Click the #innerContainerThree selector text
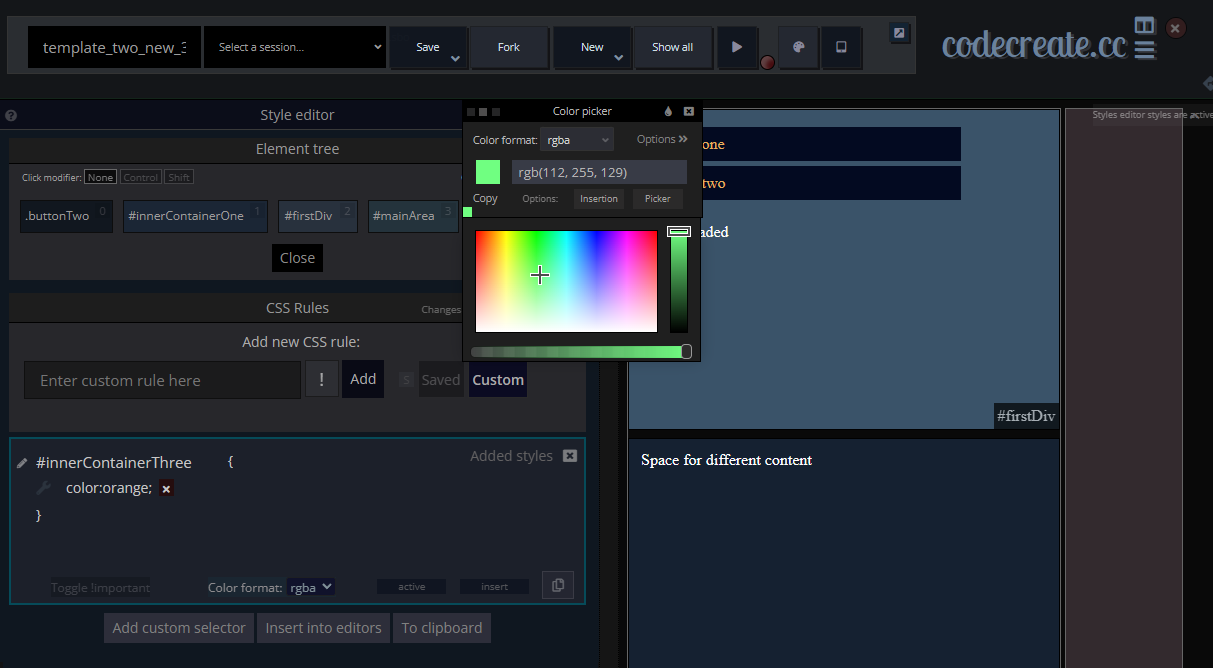Viewport: 1213px width, 668px height. [x=113, y=463]
